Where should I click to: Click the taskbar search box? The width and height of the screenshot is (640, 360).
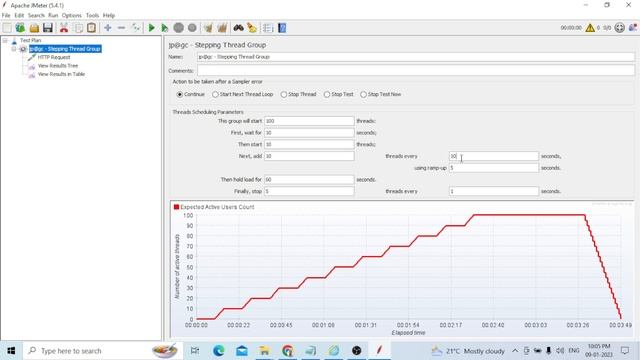(x=102, y=351)
